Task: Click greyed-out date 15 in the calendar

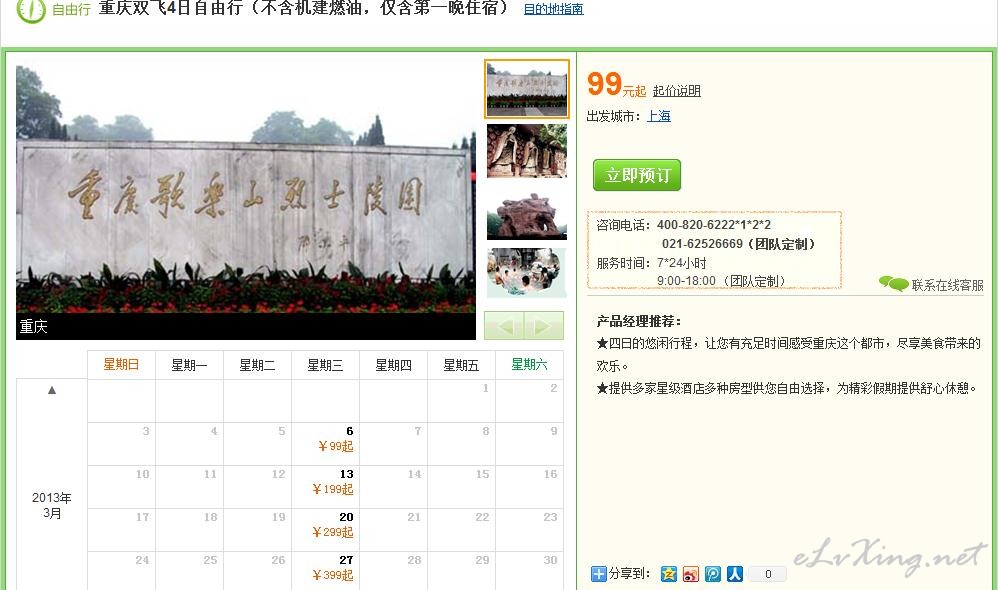Action: click(x=482, y=474)
